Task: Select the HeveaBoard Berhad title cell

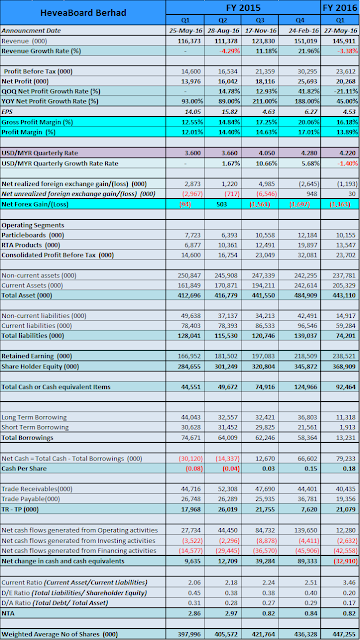Action: click(x=83, y=13)
